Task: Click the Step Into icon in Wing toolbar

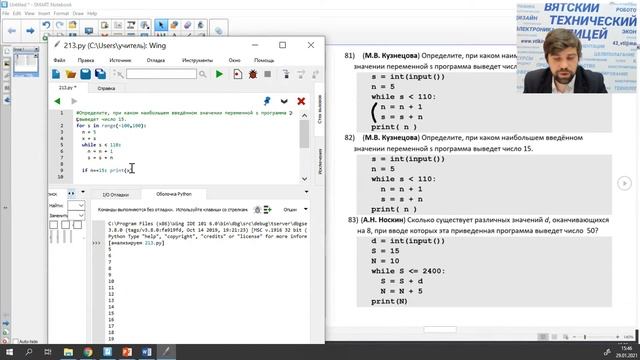Action: (286, 74)
